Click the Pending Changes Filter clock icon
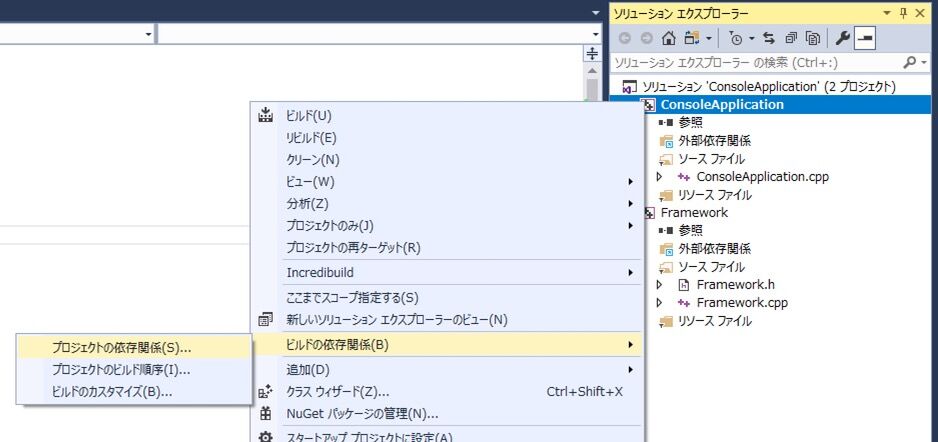The width and height of the screenshot is (938, 442). point(736,38)
